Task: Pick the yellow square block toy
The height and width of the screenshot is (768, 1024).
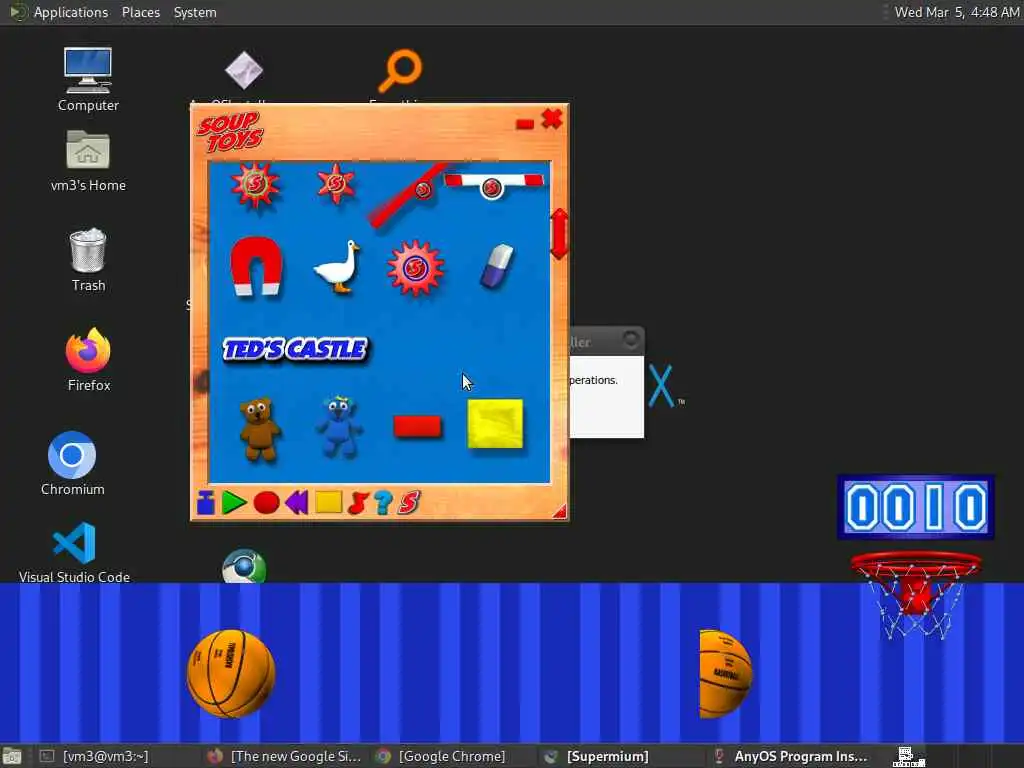Action: (496, 424)
